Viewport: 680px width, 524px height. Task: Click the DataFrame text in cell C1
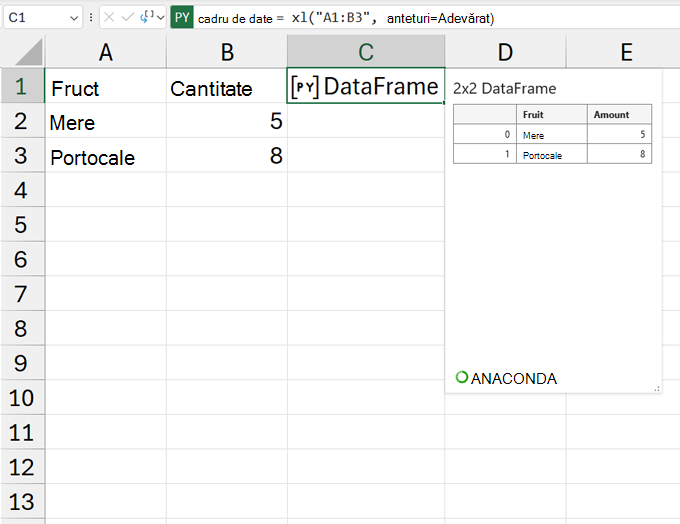(x=381, y=86)
